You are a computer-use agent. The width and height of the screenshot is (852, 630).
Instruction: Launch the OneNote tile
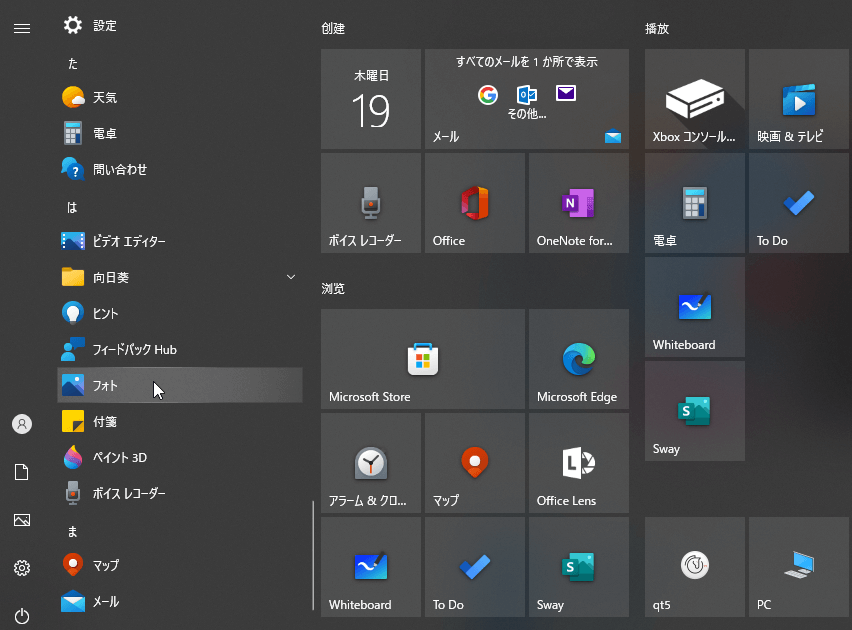(x=578, y=202)
